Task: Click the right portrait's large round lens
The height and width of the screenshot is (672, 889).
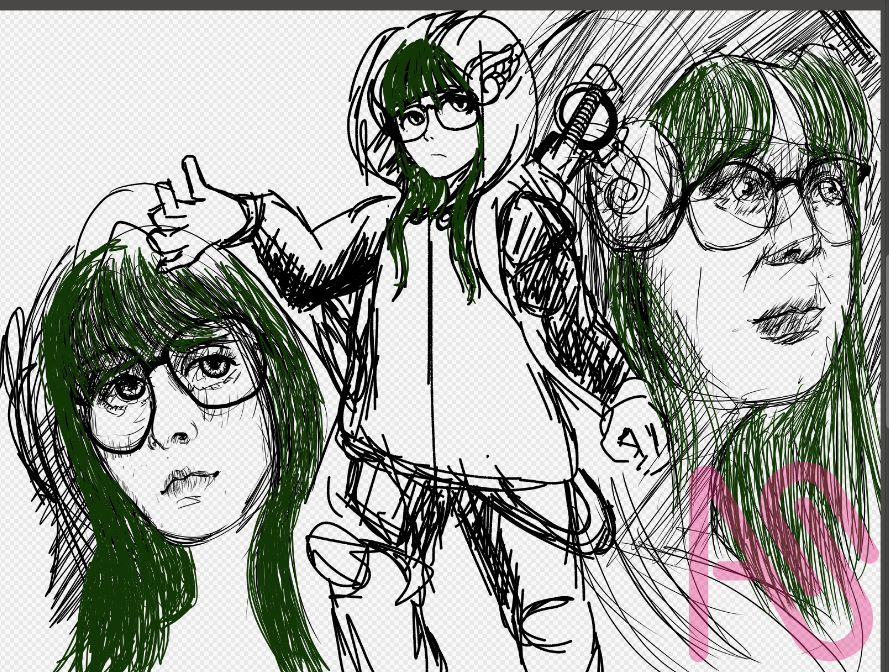Action: [733, 205]
